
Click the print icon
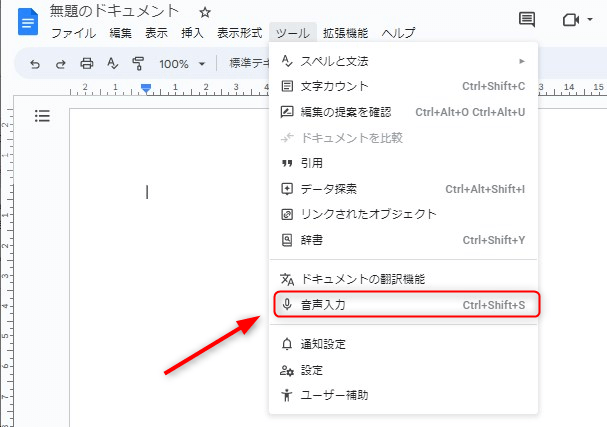tap(86, 63)
